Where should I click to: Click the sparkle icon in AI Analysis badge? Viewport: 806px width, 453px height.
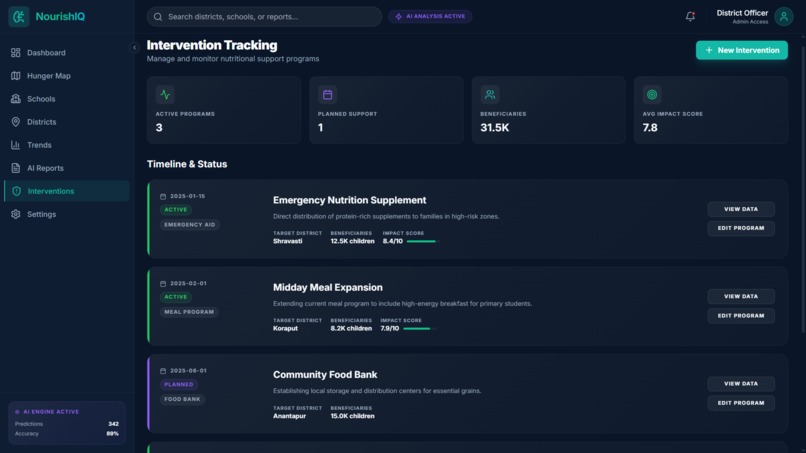click(398, 16)
